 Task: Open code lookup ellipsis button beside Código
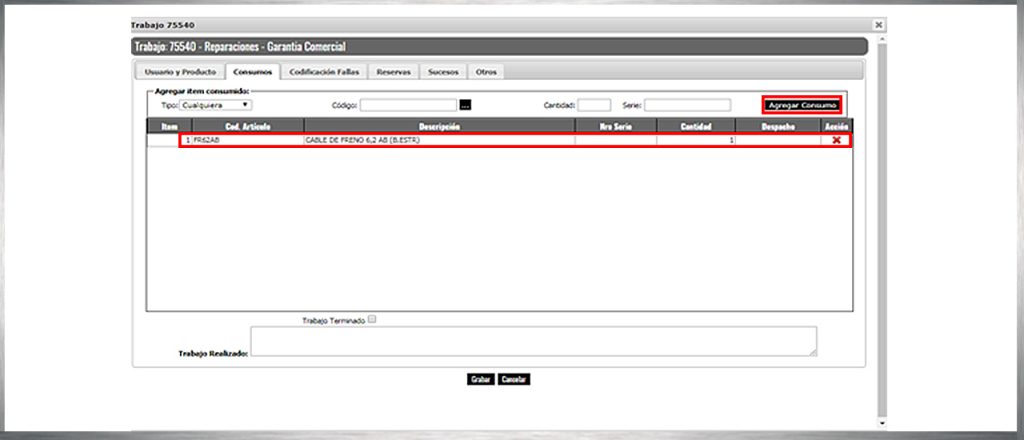(465, 105)
